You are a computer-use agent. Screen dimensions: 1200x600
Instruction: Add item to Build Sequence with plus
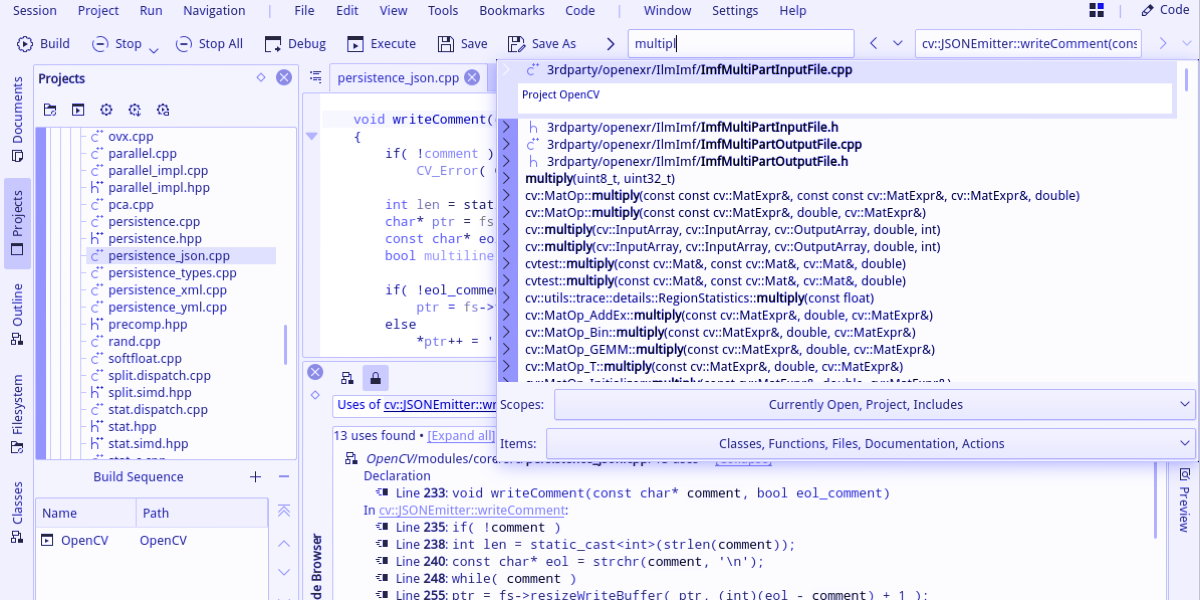(x=255, y=477)
